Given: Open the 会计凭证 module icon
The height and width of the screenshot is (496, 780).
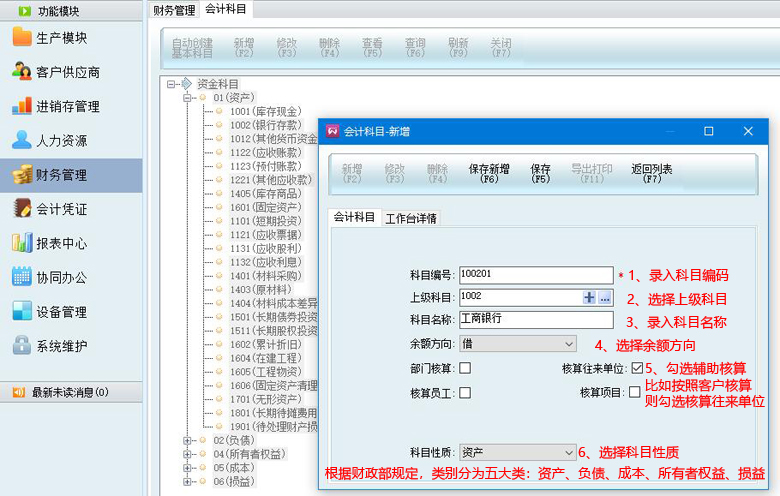Looking at the screenshot, I should 22,209.
